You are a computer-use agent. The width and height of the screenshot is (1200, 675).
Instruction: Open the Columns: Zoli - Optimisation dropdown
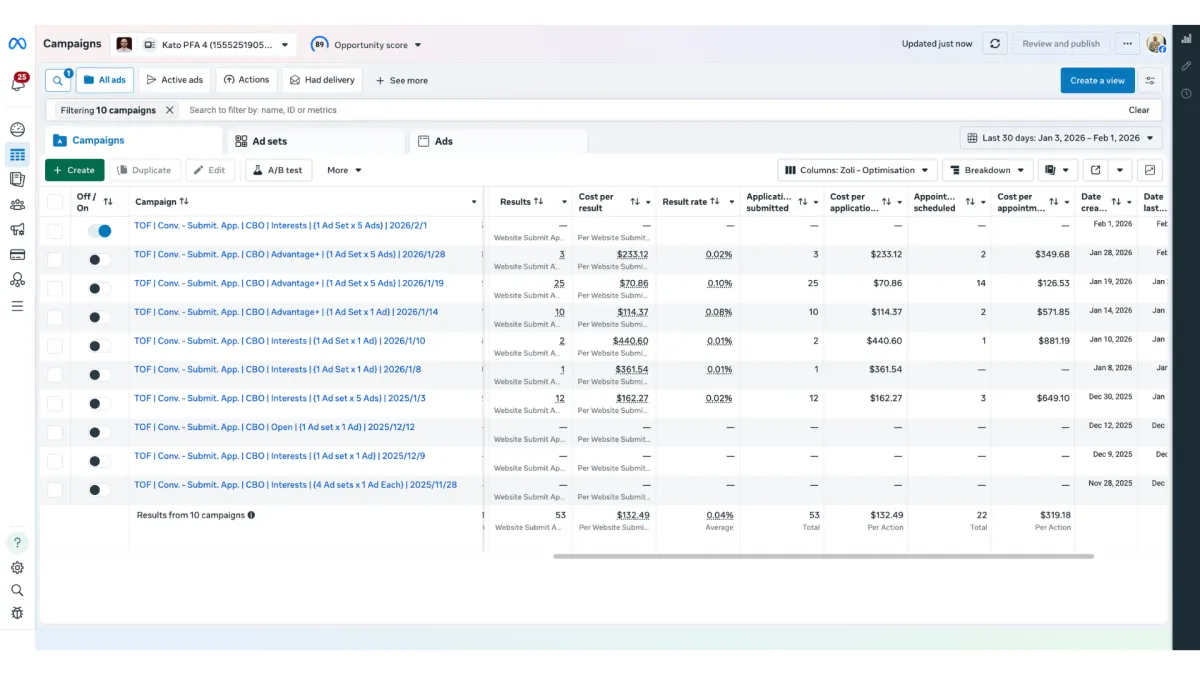(858, 170)
